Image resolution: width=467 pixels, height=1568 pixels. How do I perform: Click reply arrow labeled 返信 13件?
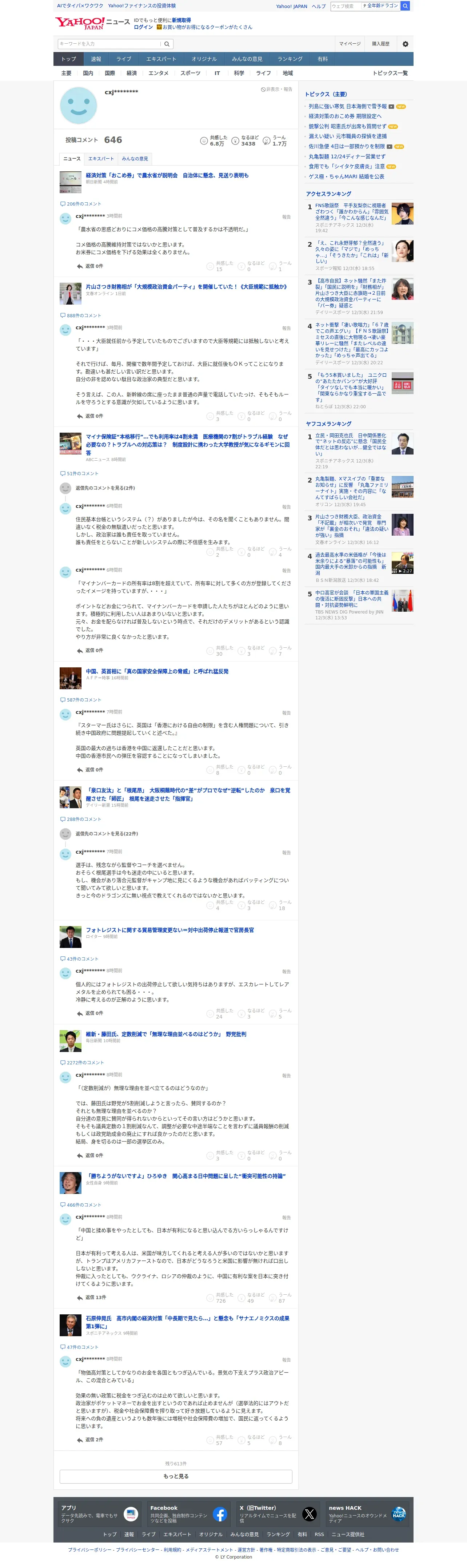(80, 1297)
